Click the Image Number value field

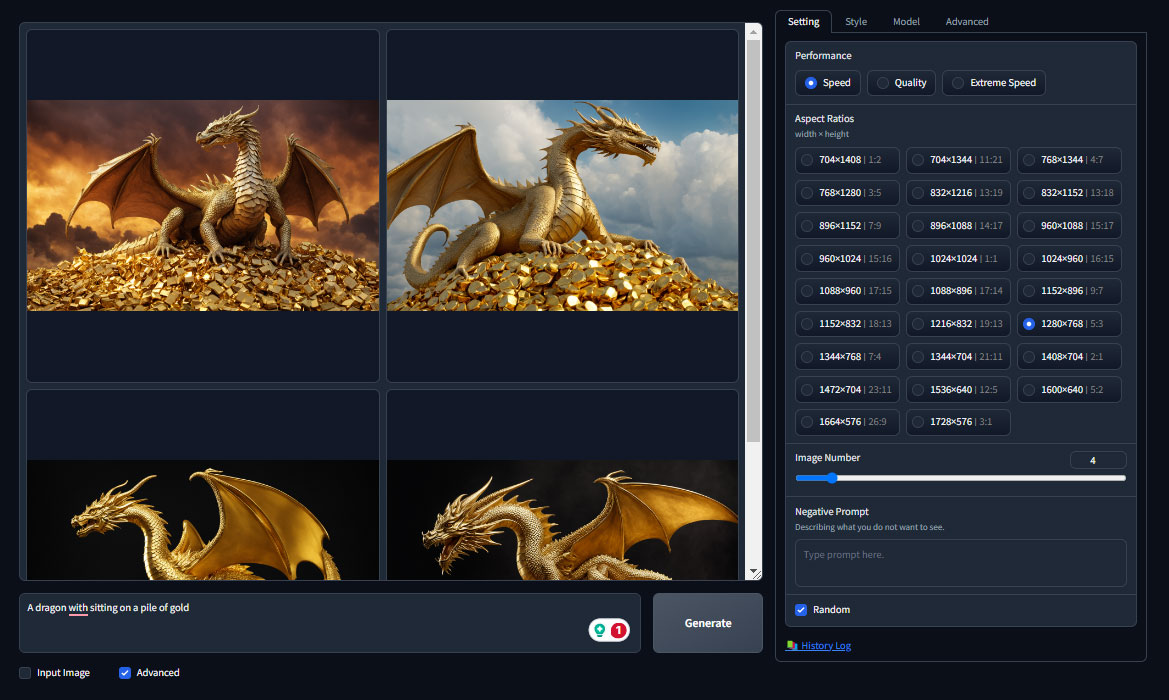pyautogui.click(x=1097, y=460)
